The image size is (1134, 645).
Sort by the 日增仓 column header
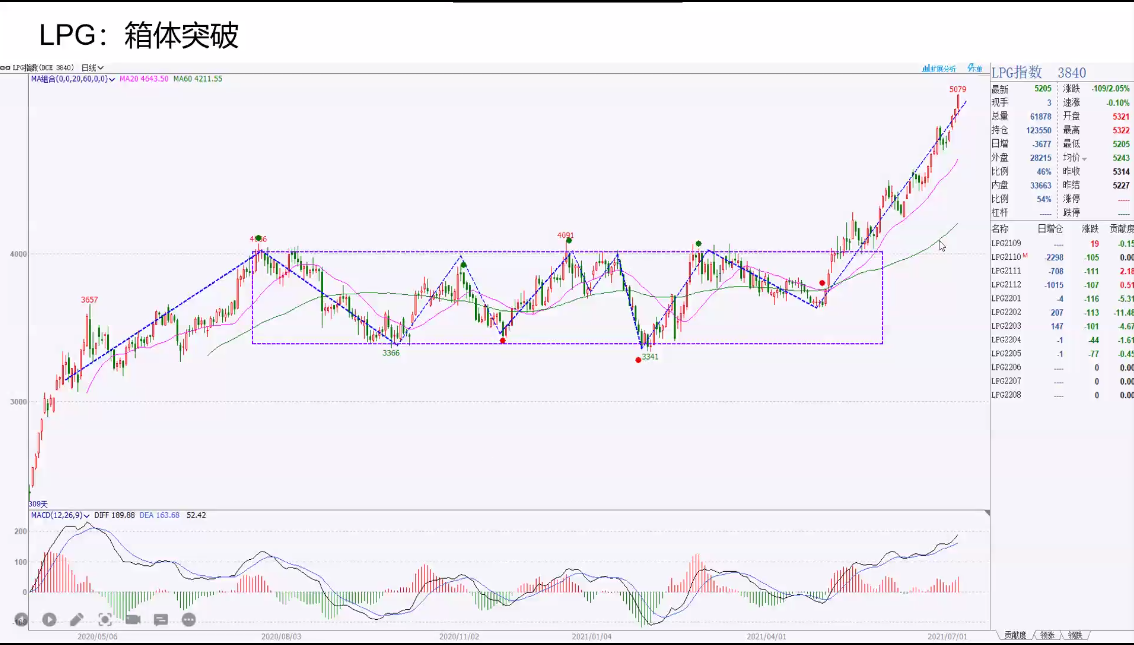pos(1050,228)
